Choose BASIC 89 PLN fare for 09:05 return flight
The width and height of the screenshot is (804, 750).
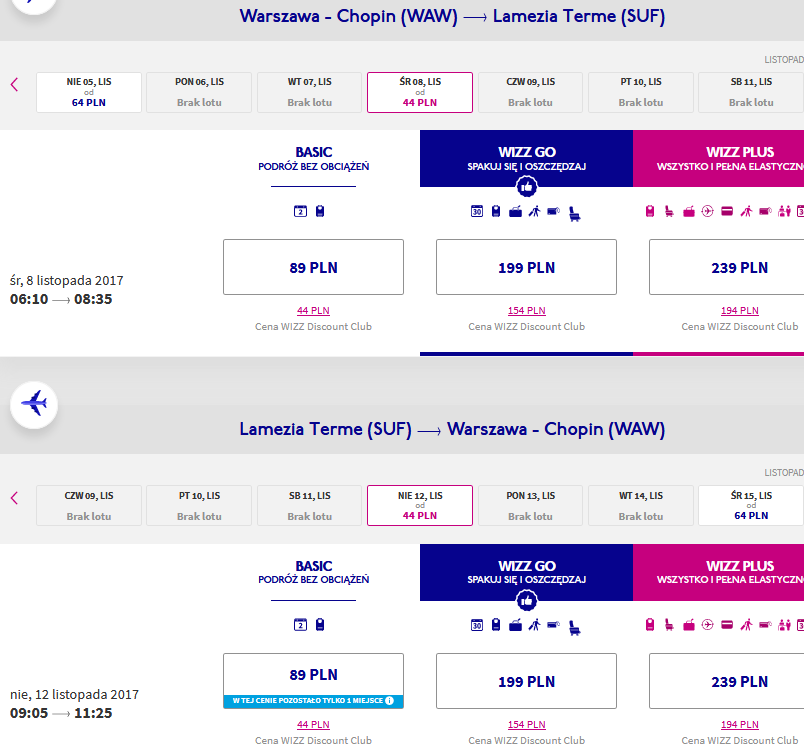[313, 681]
